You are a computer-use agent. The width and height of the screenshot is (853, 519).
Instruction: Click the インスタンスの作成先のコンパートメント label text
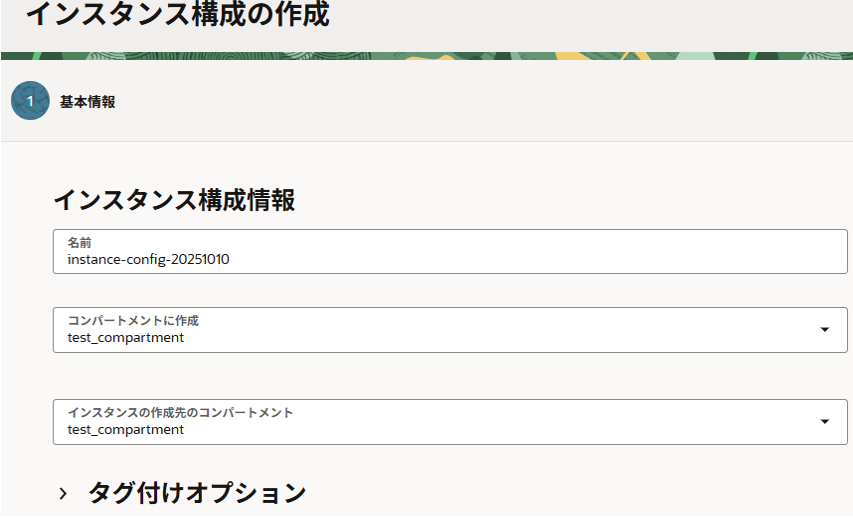pyautogui.click(x=180, y=413)
